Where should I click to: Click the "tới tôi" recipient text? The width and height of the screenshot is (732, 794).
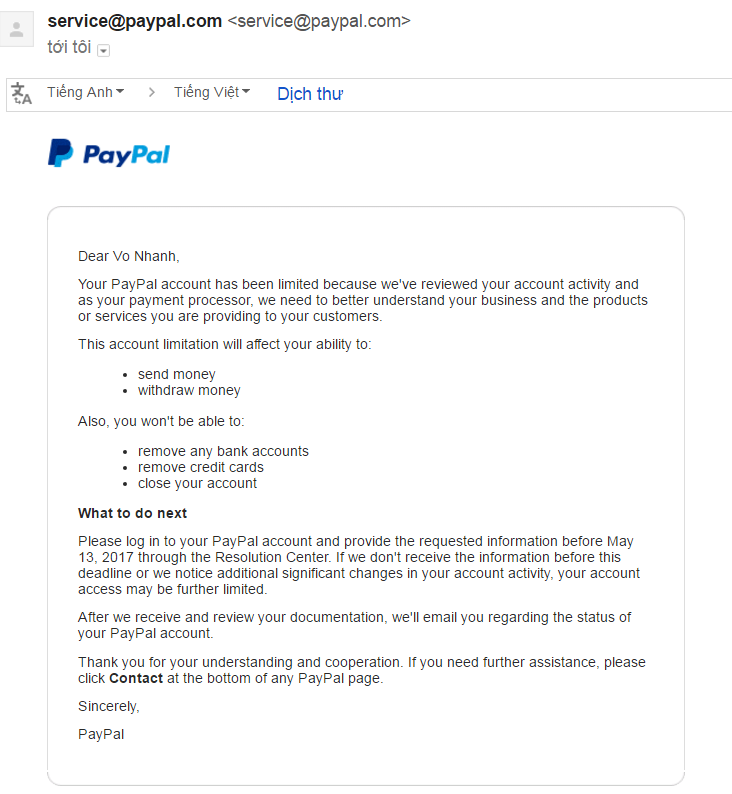(x=69, y=48)
